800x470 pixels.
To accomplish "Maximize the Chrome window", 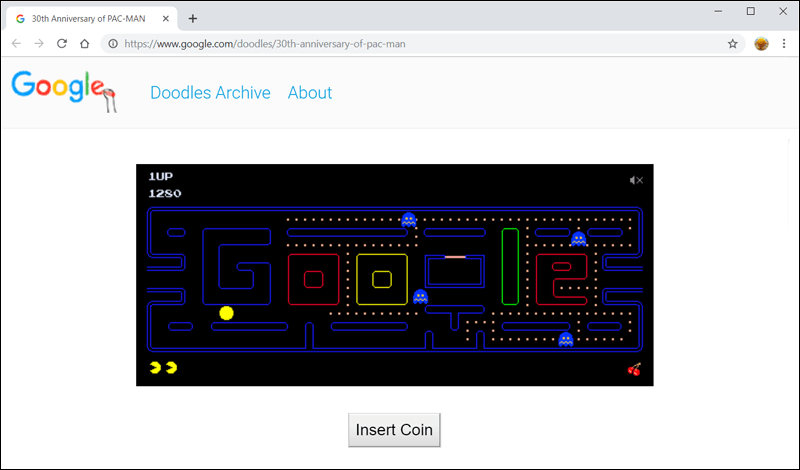I will (751, 11).
